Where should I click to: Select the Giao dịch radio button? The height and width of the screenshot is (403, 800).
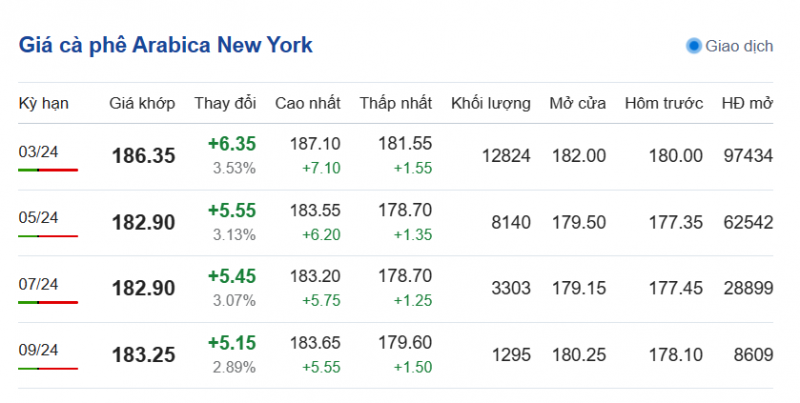click(694, 46)
